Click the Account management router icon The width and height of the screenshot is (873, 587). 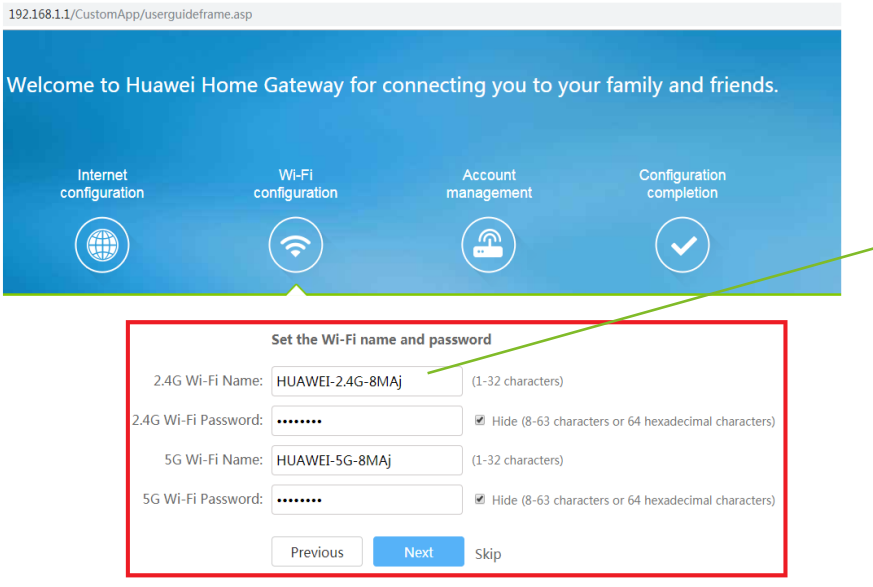(x=489, y=245)
